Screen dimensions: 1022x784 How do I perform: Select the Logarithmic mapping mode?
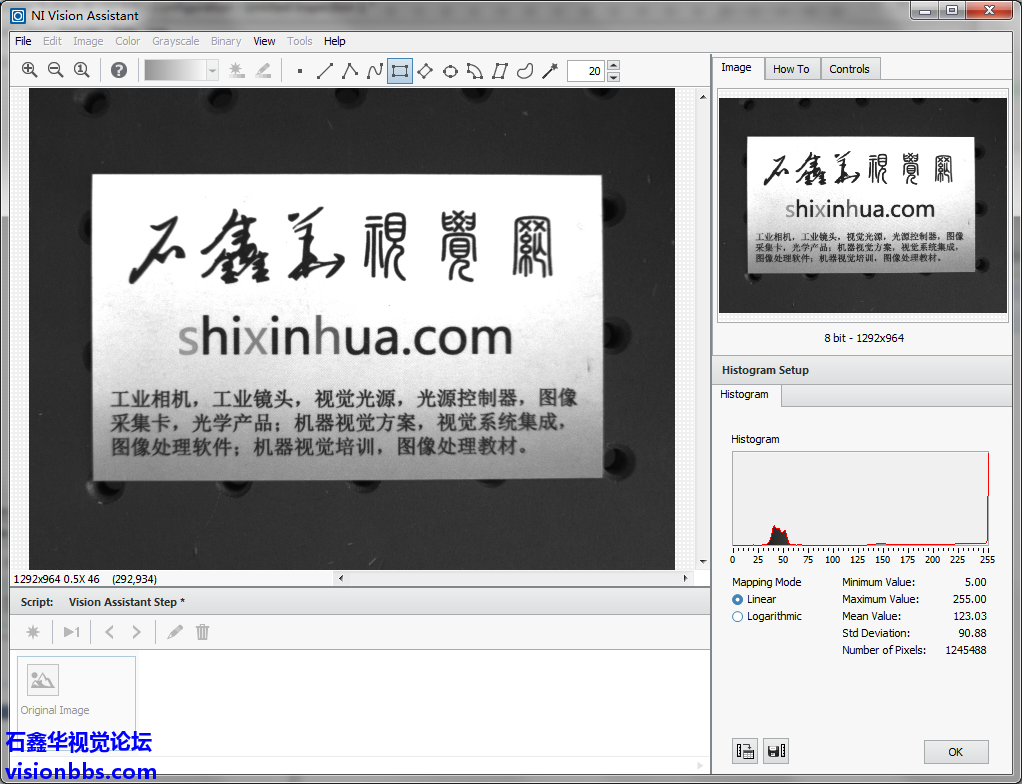(738, 617)
